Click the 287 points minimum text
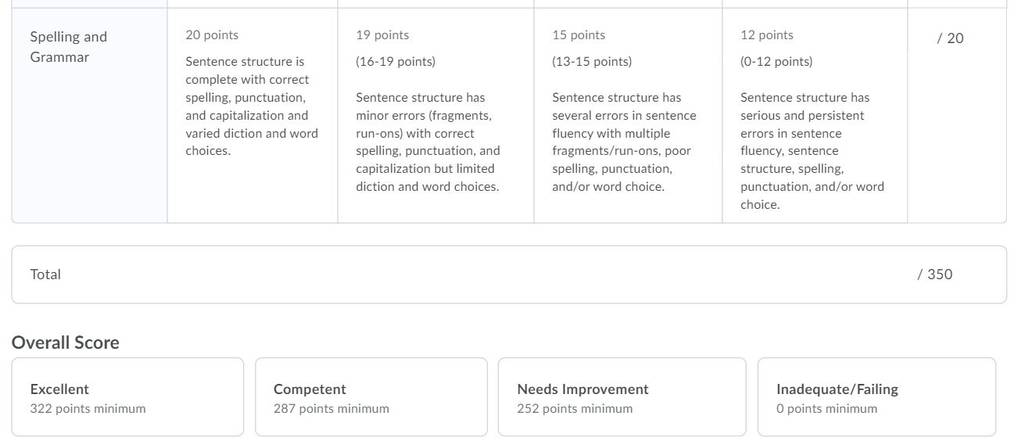The image size is (1024, 447). coord(331,409)
